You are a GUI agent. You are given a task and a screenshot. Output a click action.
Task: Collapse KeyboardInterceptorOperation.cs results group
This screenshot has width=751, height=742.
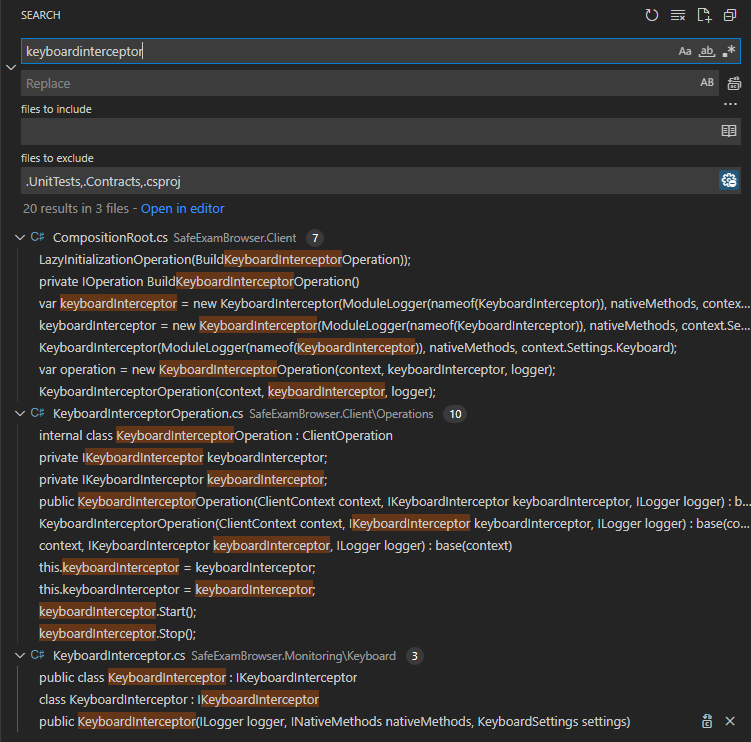20,413
